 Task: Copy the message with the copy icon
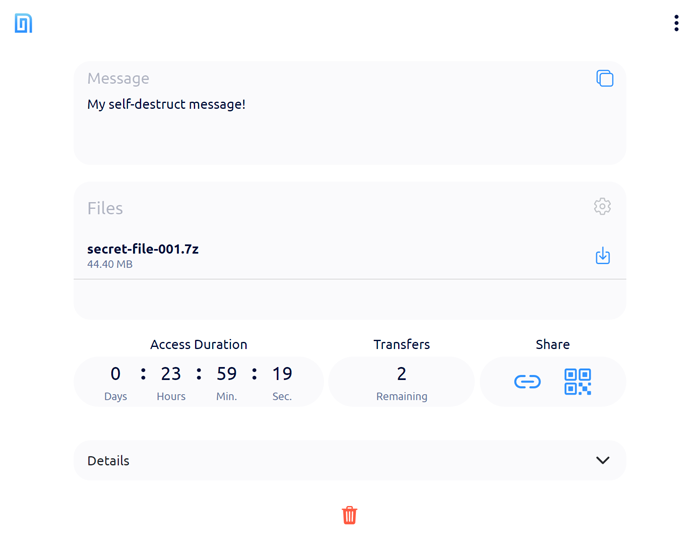[604, 79]
